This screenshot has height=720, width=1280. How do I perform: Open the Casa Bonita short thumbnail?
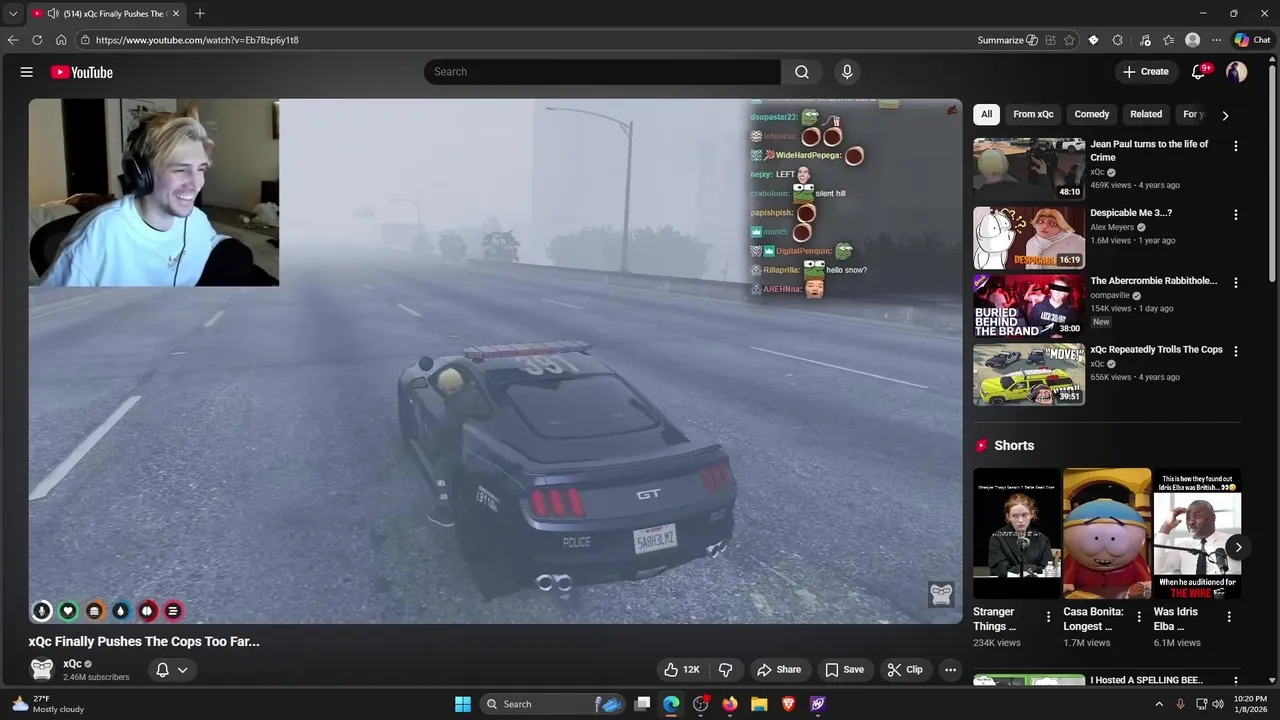(x=1107, y=533)
